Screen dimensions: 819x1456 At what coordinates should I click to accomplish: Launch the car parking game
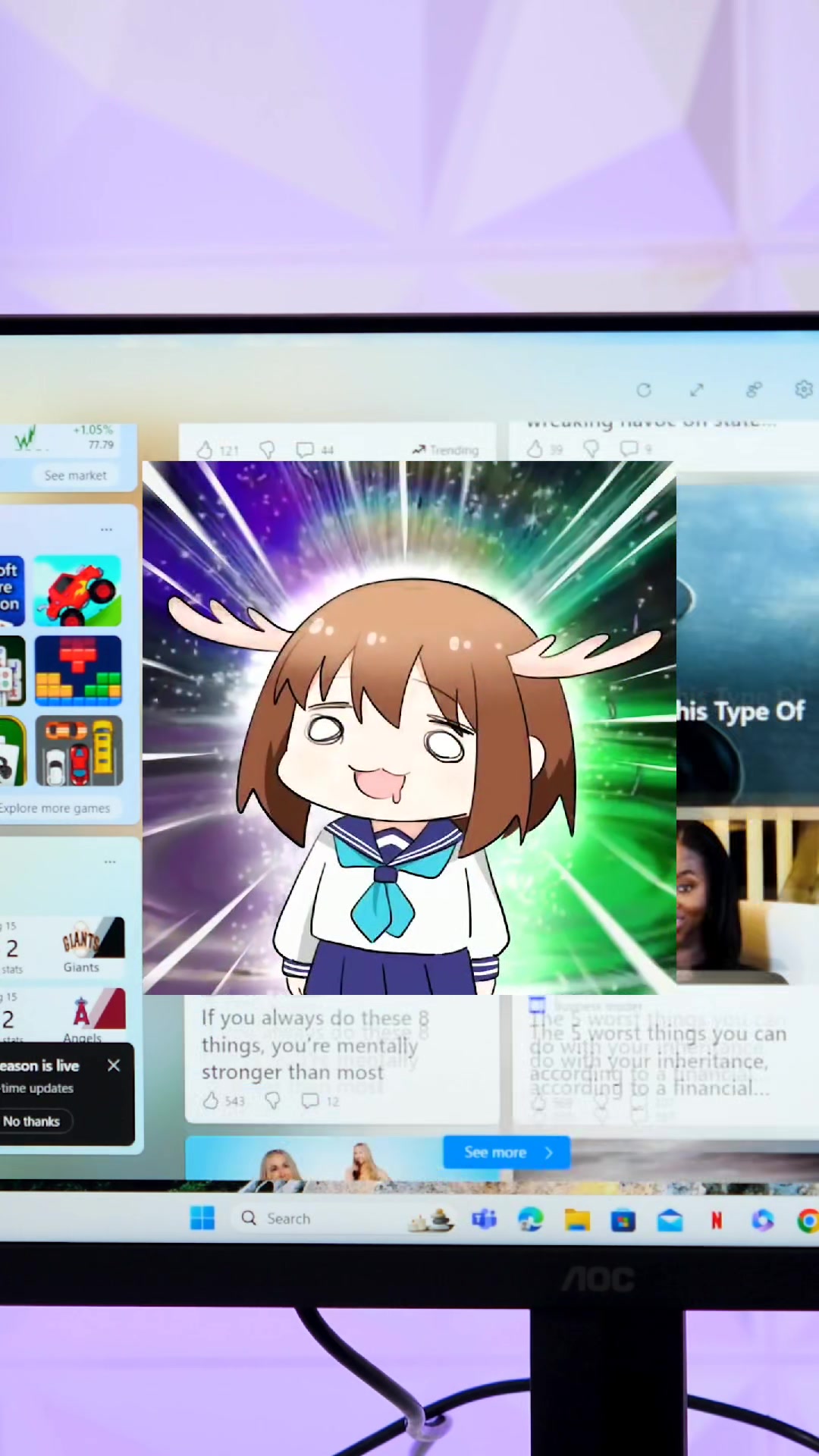(79, 751)
